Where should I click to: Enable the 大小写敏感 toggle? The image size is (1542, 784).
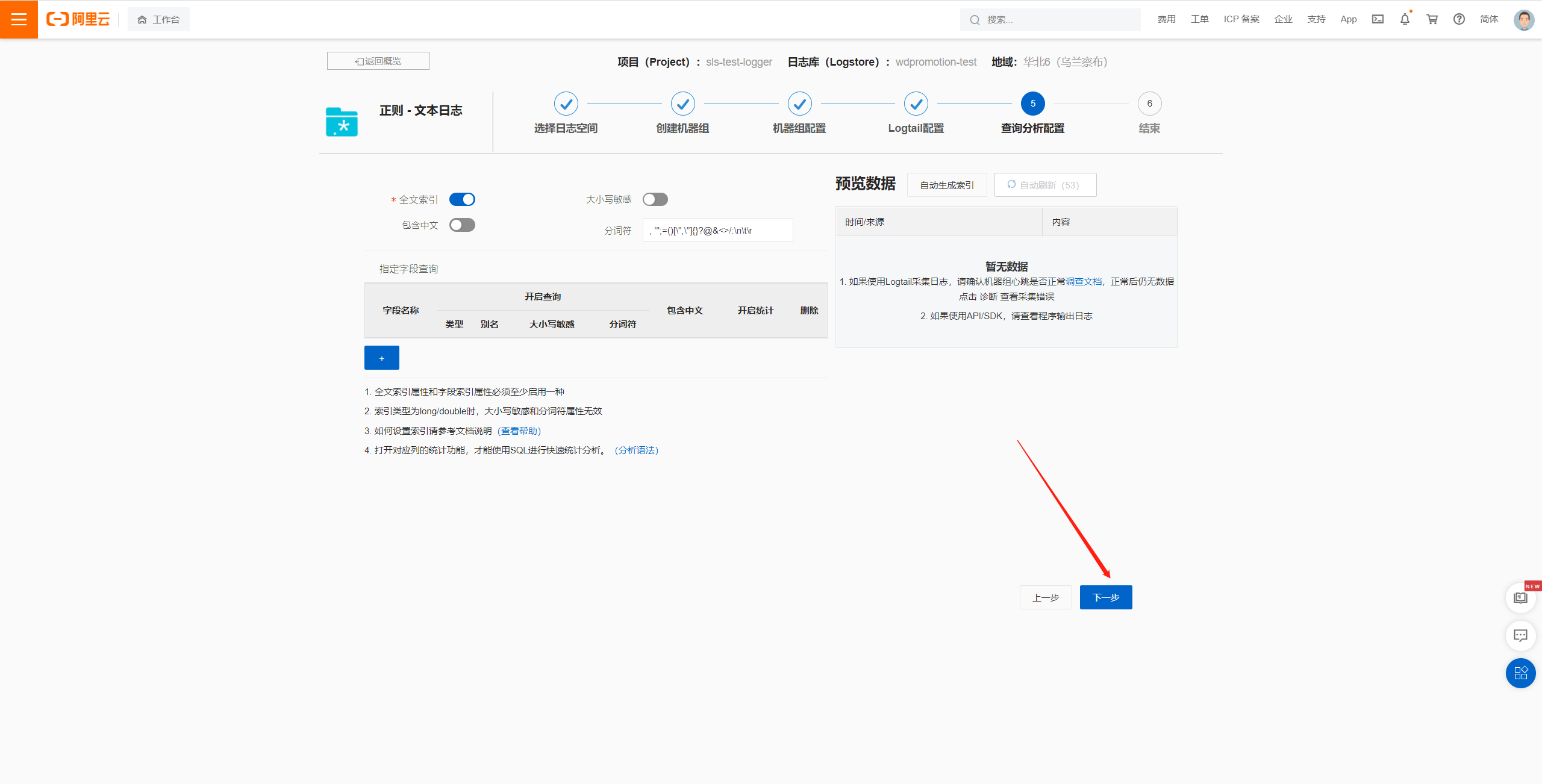(655, 199)
